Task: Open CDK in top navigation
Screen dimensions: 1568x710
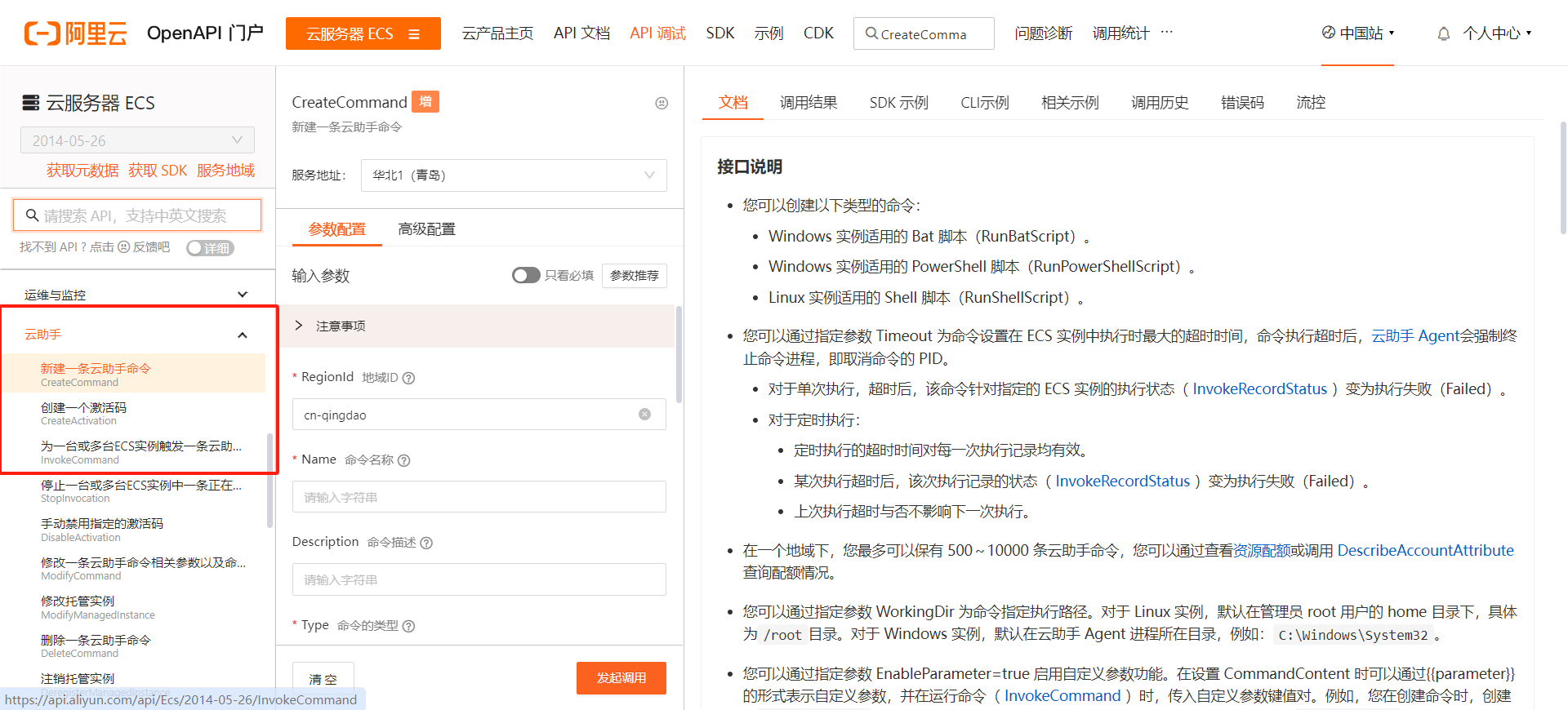Action: point(818,33)
